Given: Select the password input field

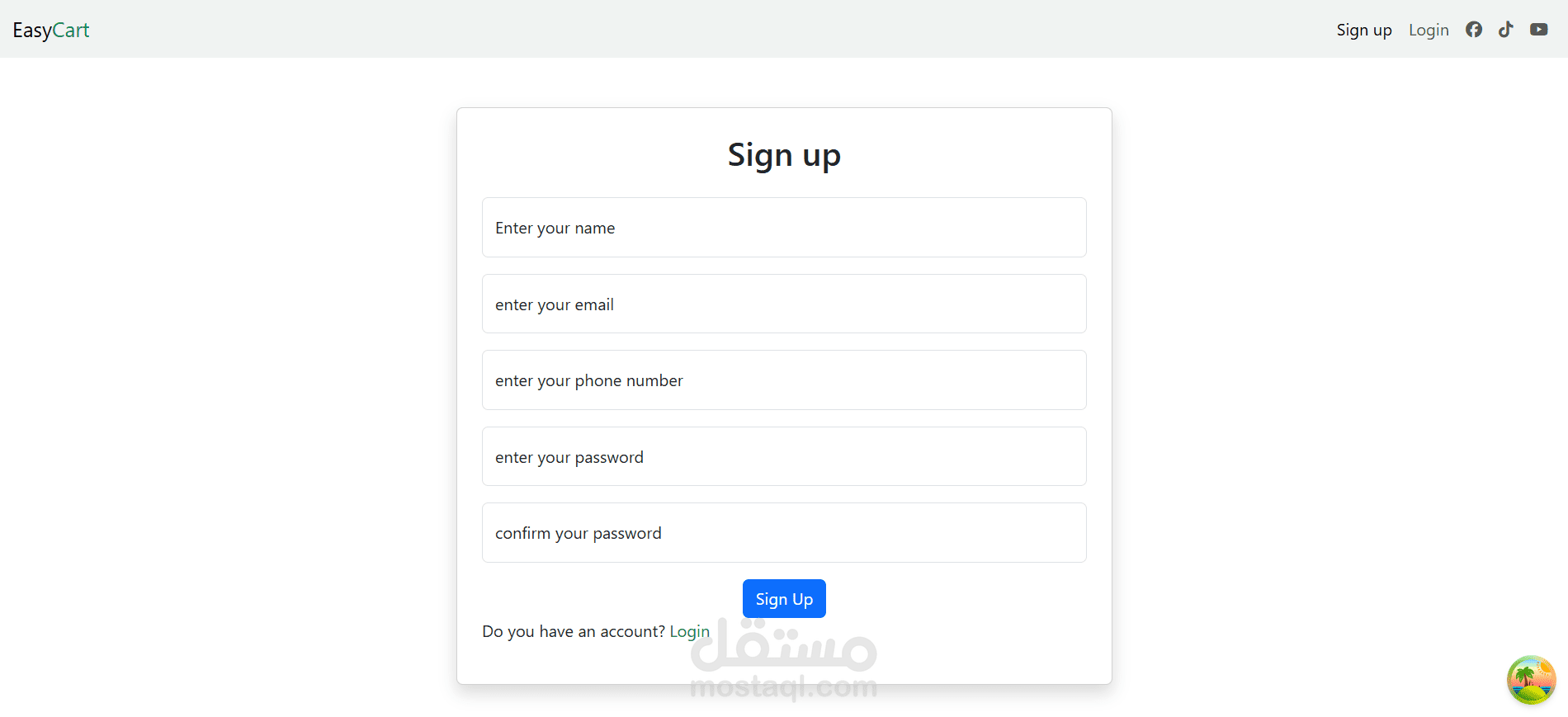Looking at the screenshot, I should click(x=783, y=456).
